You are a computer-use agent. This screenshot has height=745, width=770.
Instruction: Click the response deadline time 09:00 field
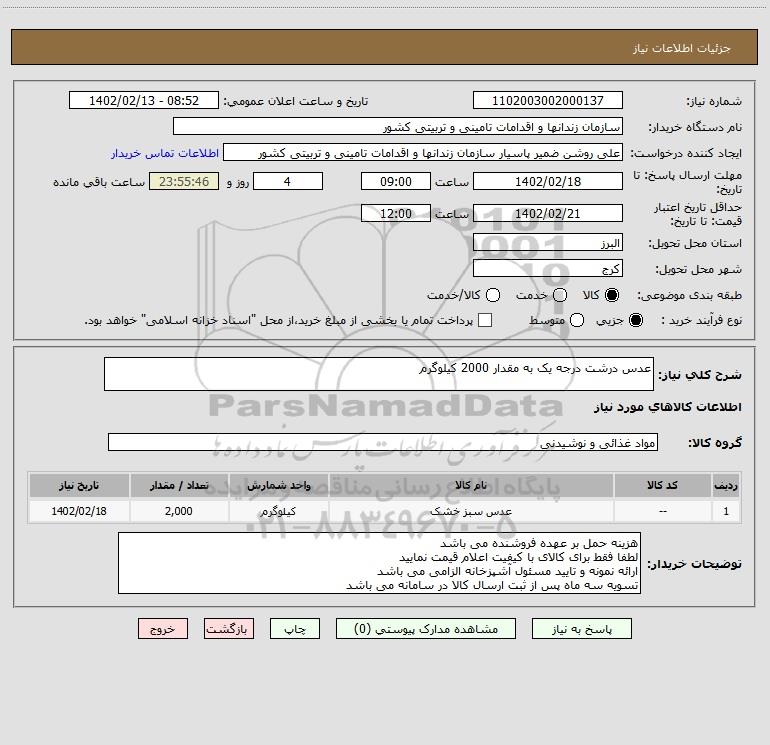coord(396,181)
